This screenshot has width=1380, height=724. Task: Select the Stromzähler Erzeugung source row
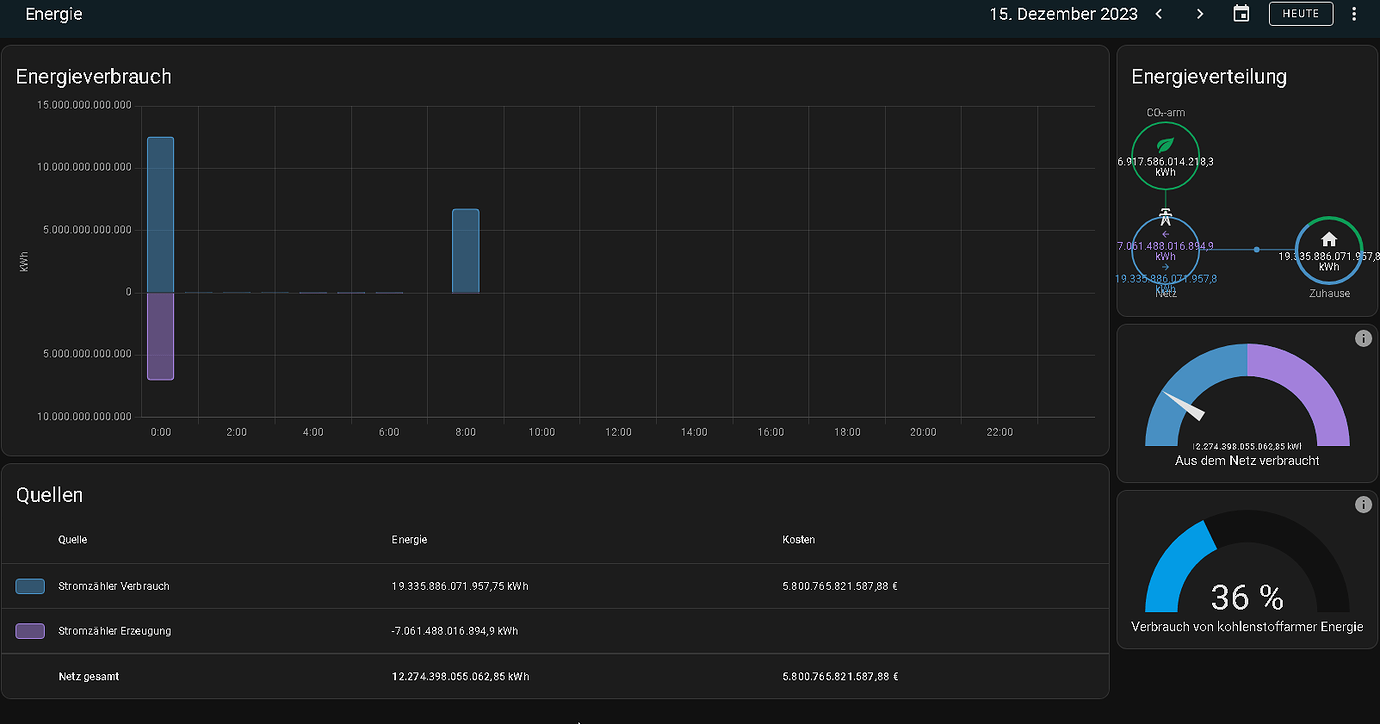click(114, 631)
